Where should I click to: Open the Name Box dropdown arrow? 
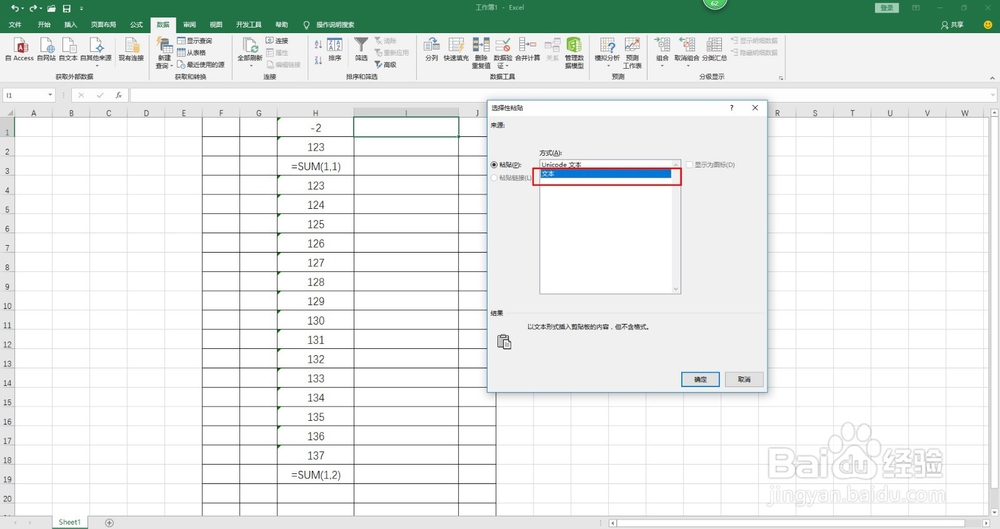pyautogui.click(x=50, y=95)
